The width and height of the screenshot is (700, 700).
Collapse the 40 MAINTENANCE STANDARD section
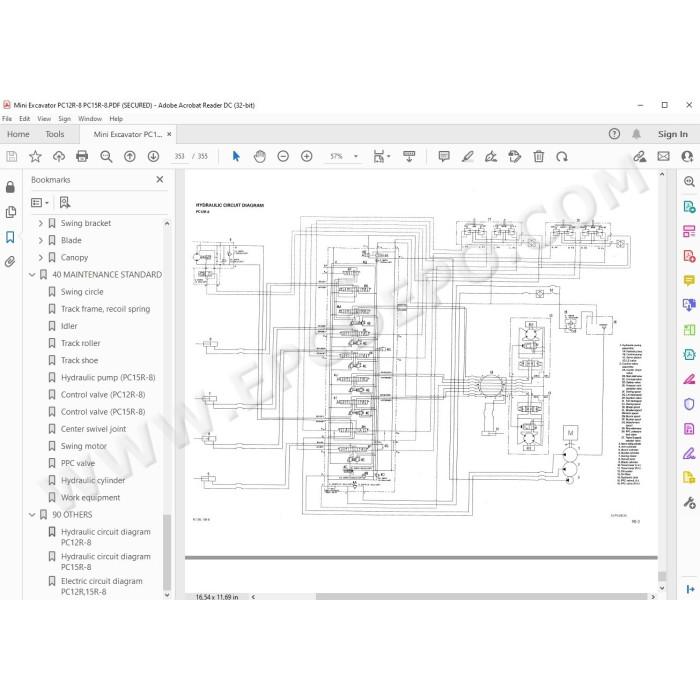pyautogui.click(x=32, y=275)
